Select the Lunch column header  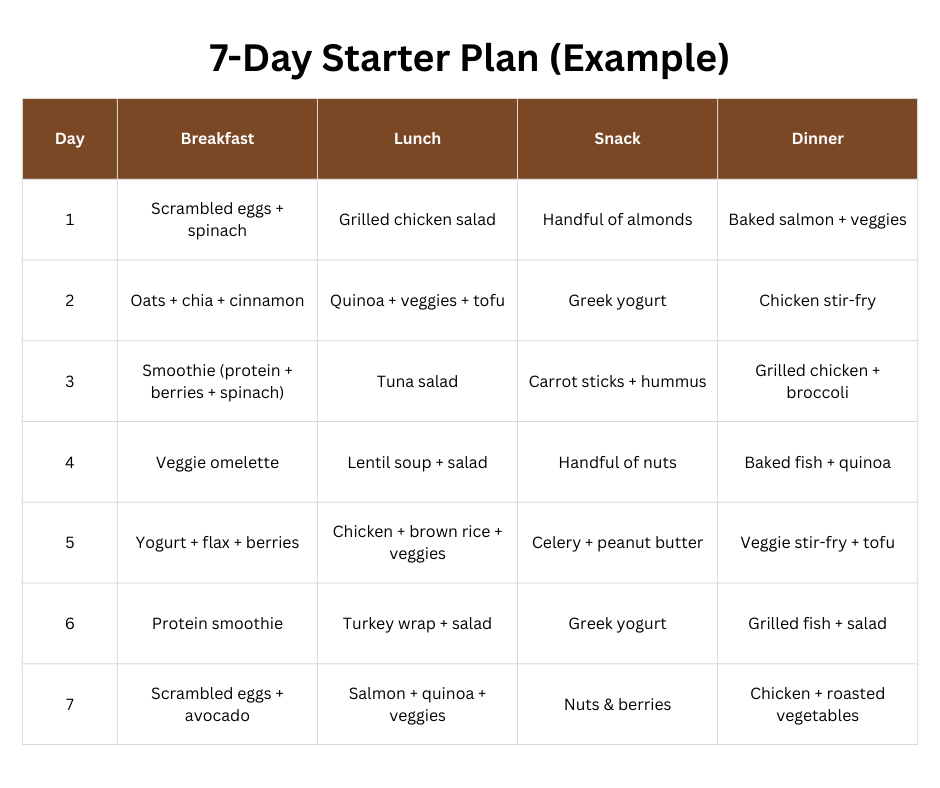tap(417, 139)
